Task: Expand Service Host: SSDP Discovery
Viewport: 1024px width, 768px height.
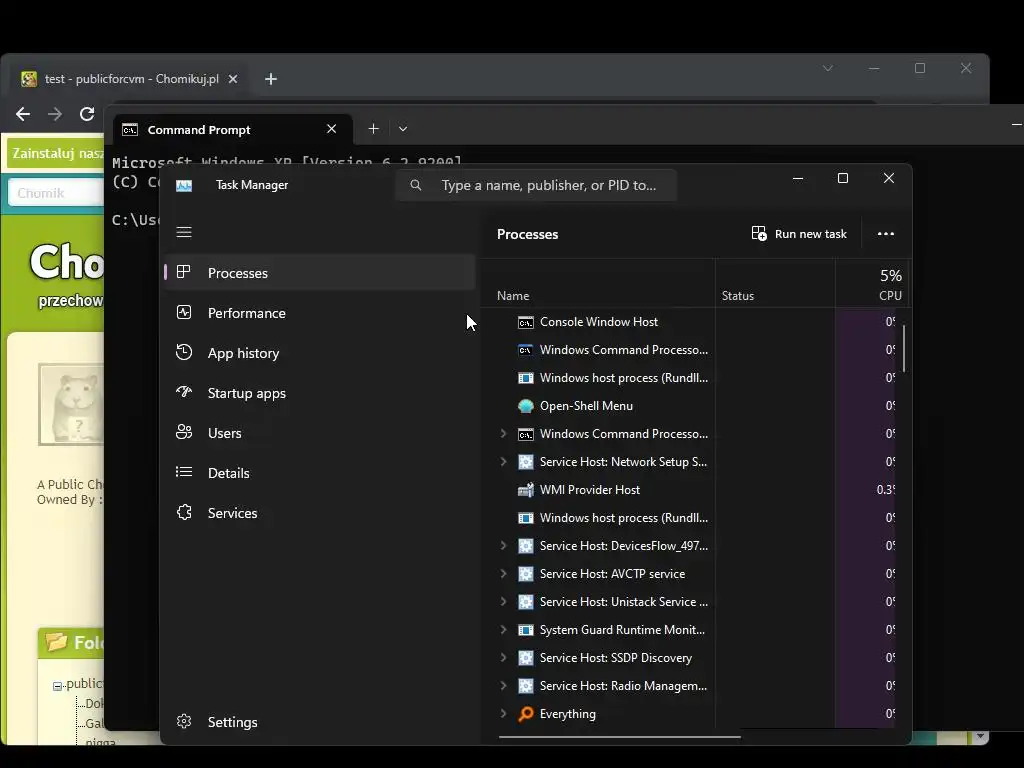Action: point(503,658)
